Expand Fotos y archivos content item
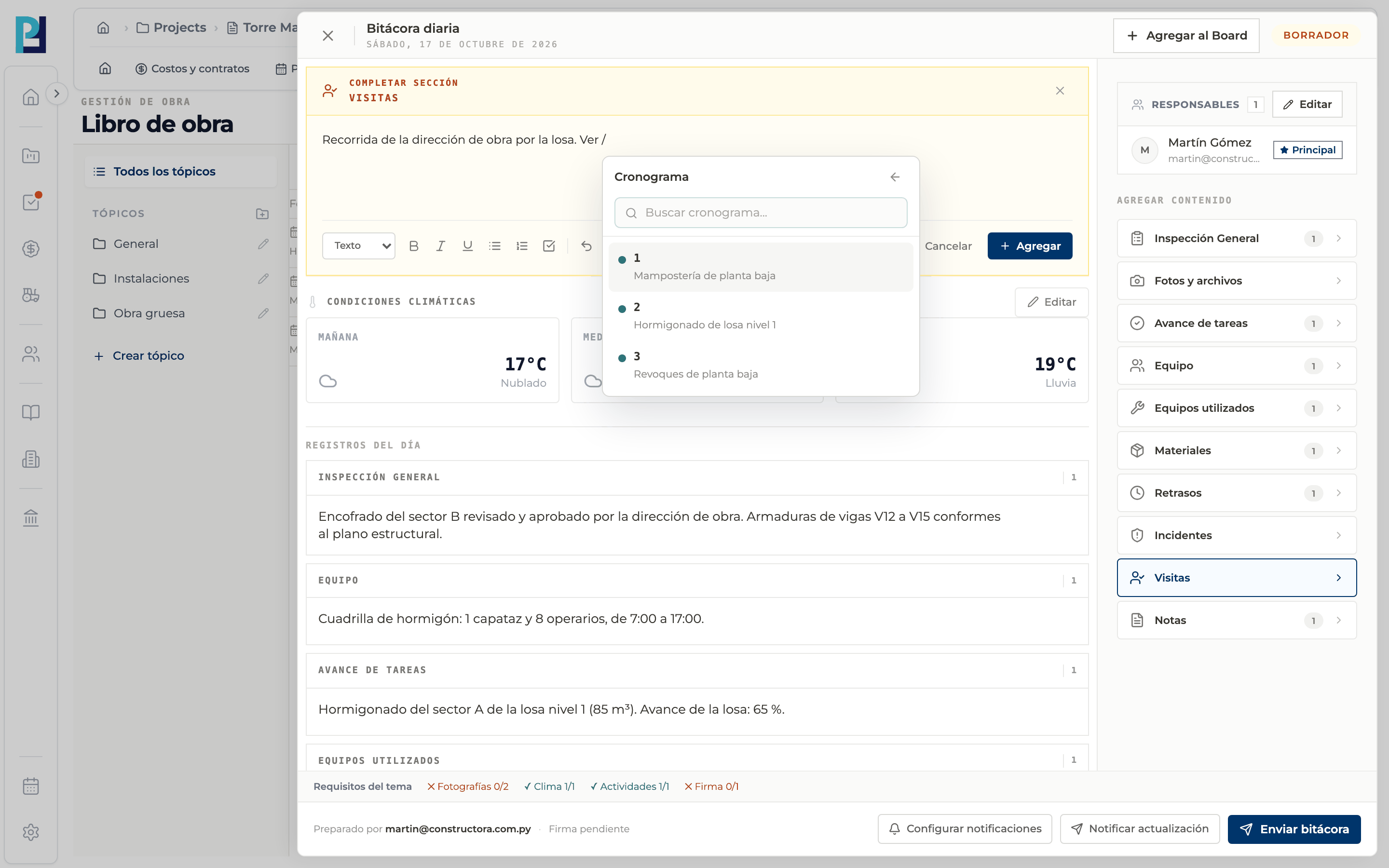The height and width of the screenshot is (868, 1389). (1236, 281)
